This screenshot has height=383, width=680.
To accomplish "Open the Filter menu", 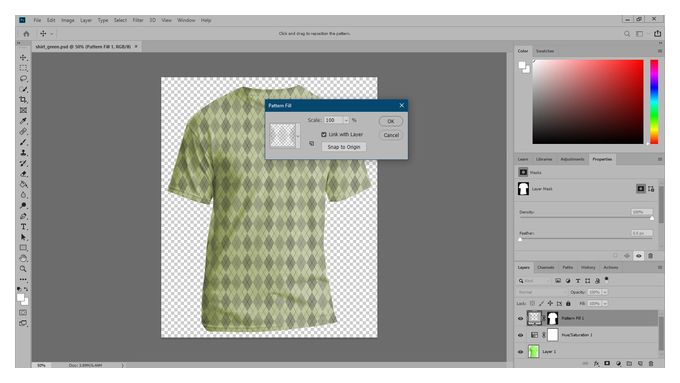I will pos(138,20).
